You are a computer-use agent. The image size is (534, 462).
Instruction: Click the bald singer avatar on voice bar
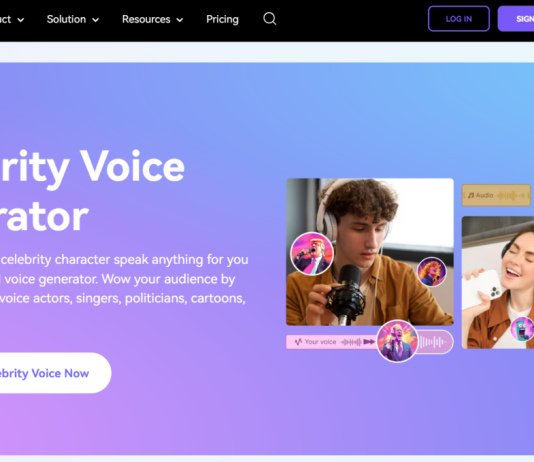tap(397, 341)
